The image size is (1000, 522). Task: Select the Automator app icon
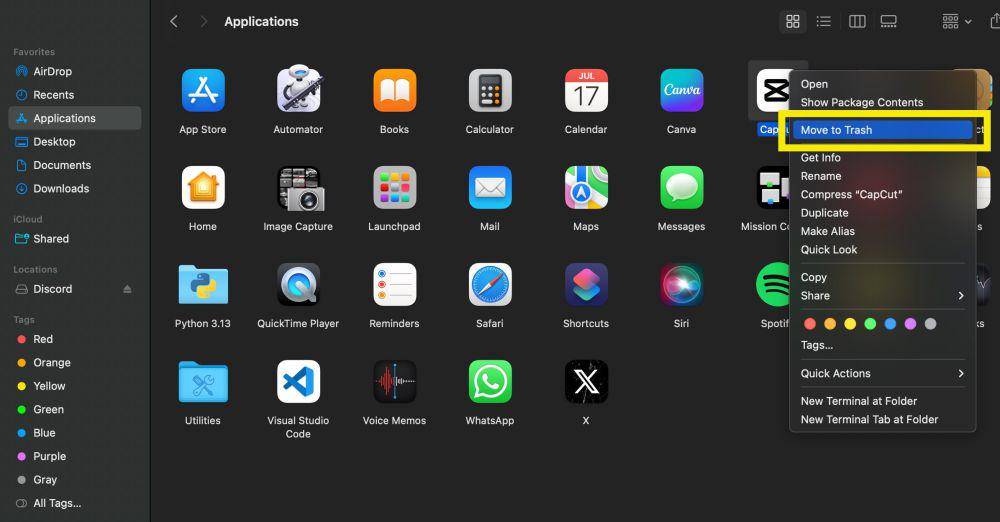coord(298,89)
